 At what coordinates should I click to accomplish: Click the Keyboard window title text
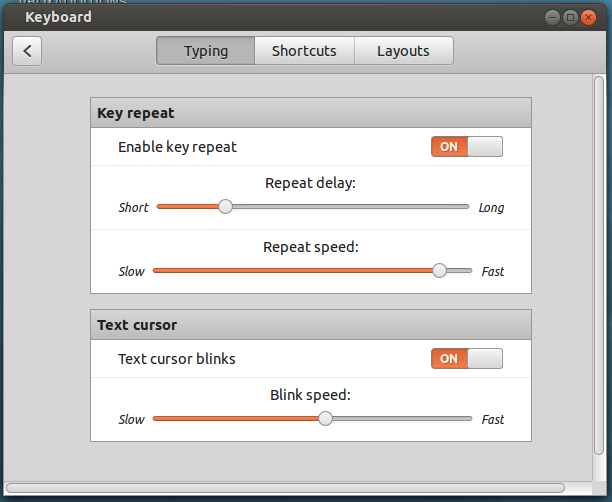tap(58, 17)
